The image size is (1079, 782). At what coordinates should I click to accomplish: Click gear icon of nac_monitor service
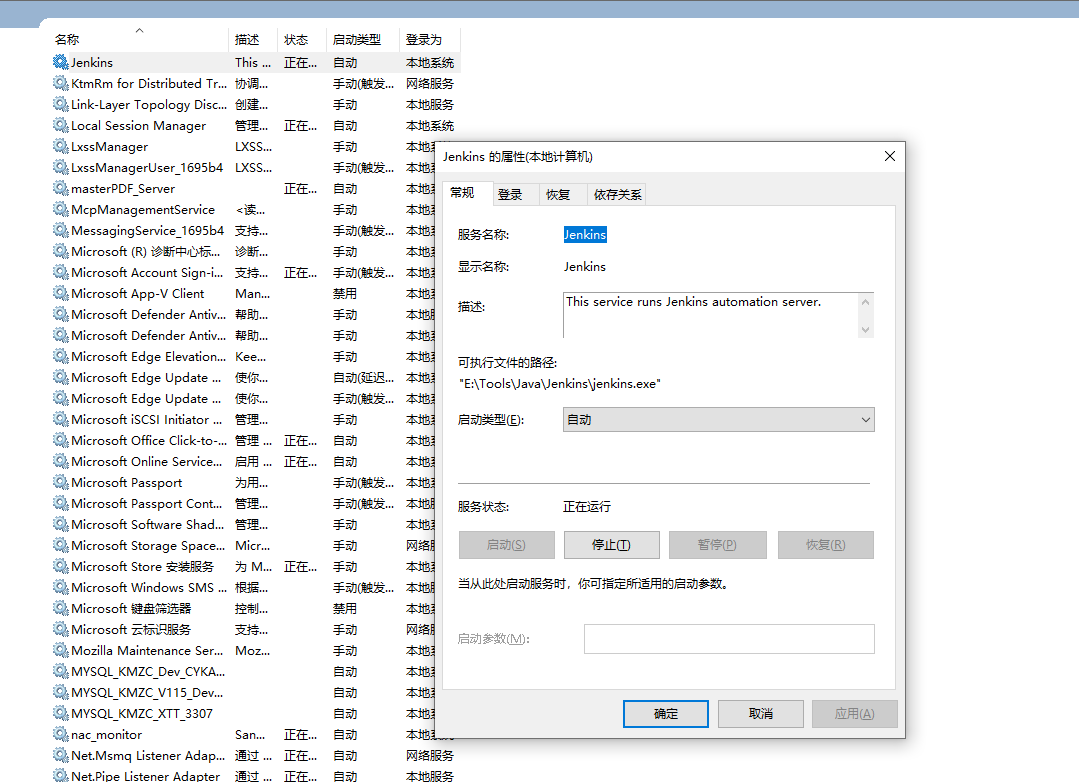(x=61, y=734)
